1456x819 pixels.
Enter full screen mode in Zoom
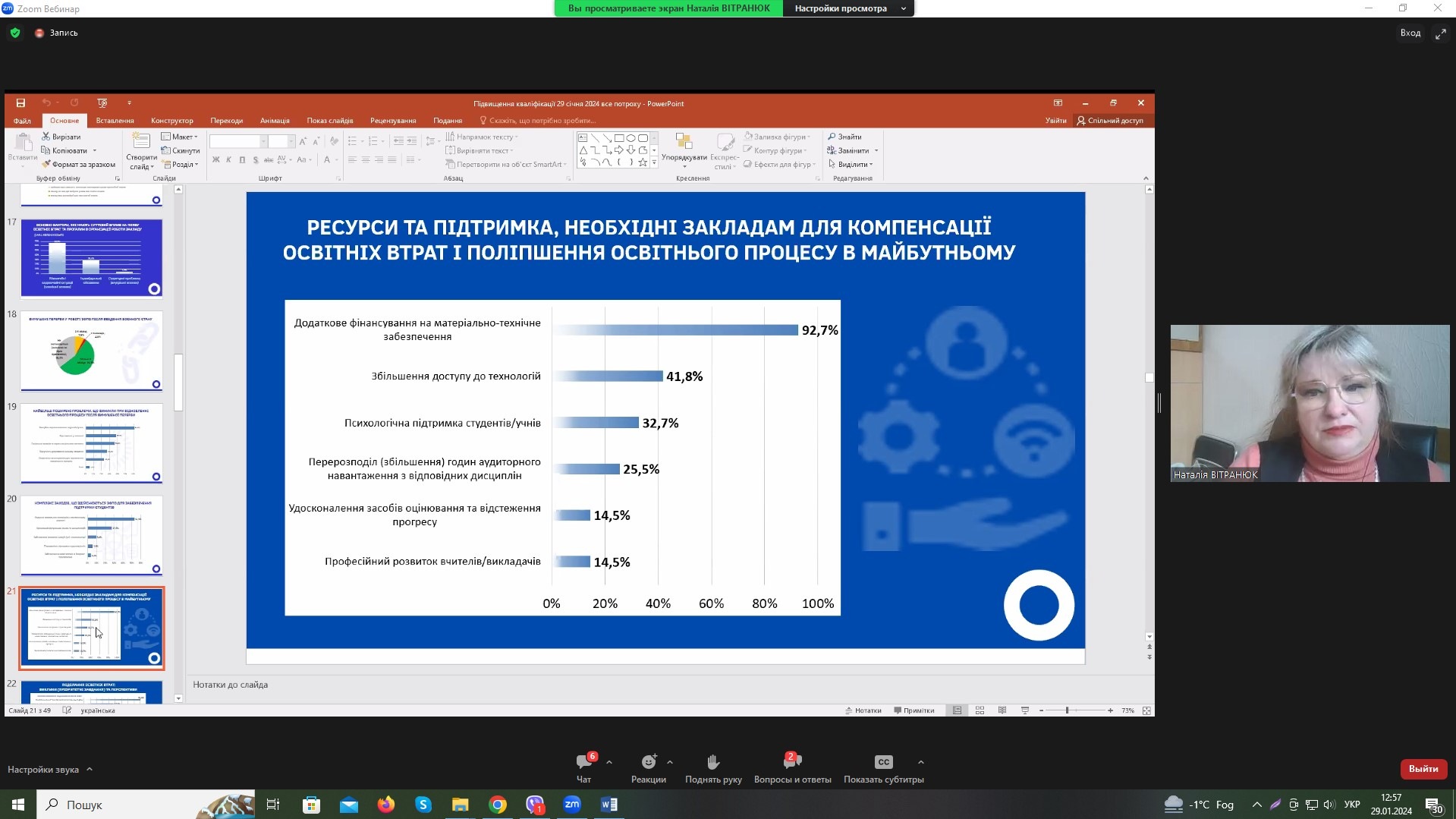(1439, 33)
